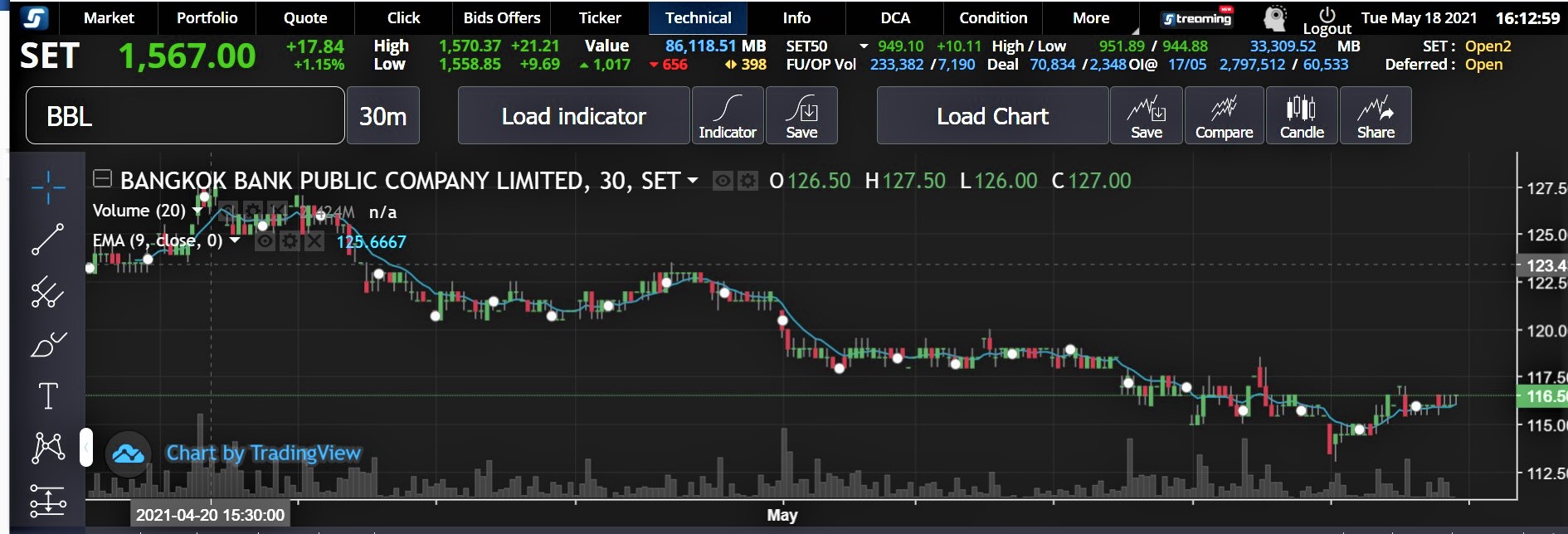Open the 30m timeframe selector
The height and width of the screenshot is (534, 1568).
[383, 116]
